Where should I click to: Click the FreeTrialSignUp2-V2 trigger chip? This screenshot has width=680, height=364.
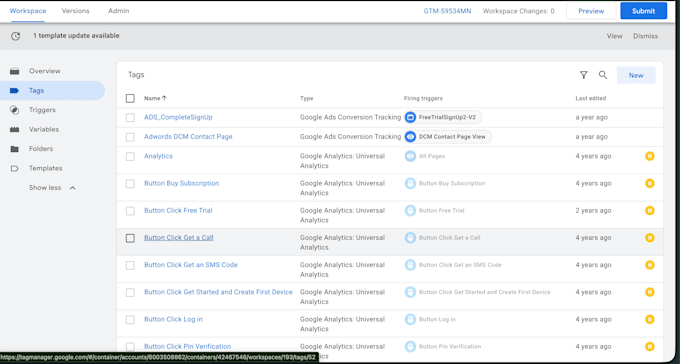click(443, 117)
